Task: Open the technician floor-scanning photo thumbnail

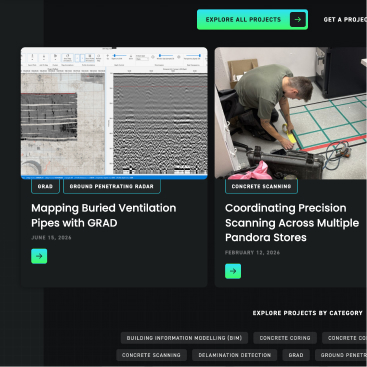Action: point(291,113)
